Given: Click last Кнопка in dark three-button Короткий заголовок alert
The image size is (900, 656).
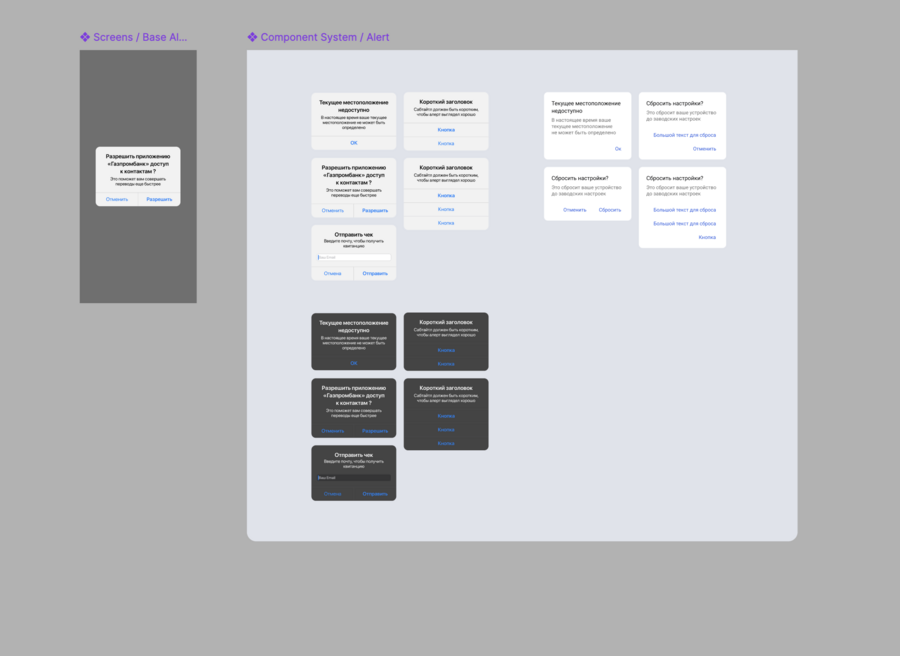Looking at the screenshot, I should point(446,444).
